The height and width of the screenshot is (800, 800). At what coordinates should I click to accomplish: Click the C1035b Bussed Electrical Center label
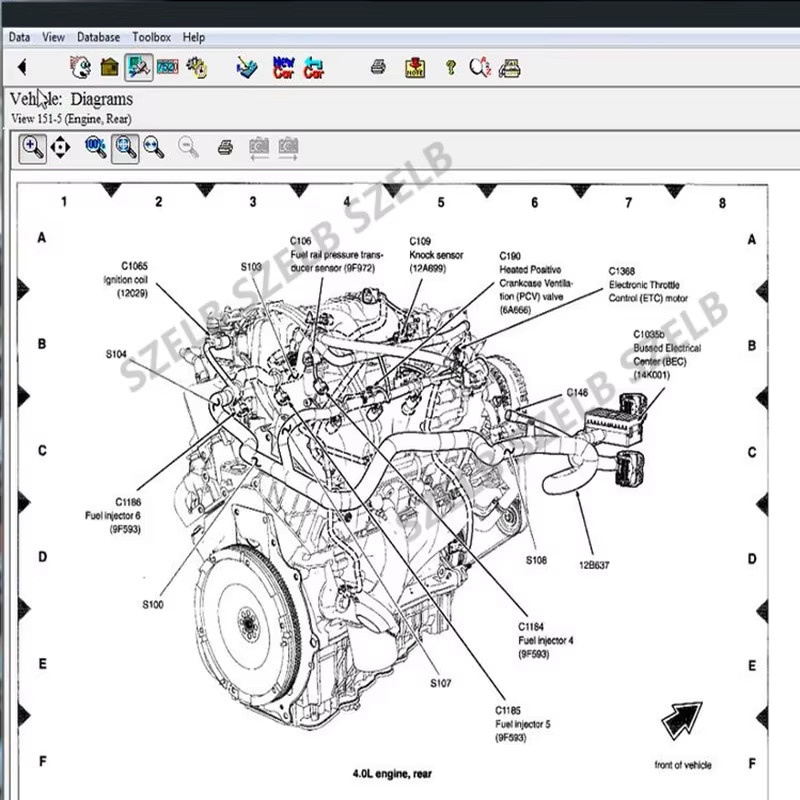point(667,355)
